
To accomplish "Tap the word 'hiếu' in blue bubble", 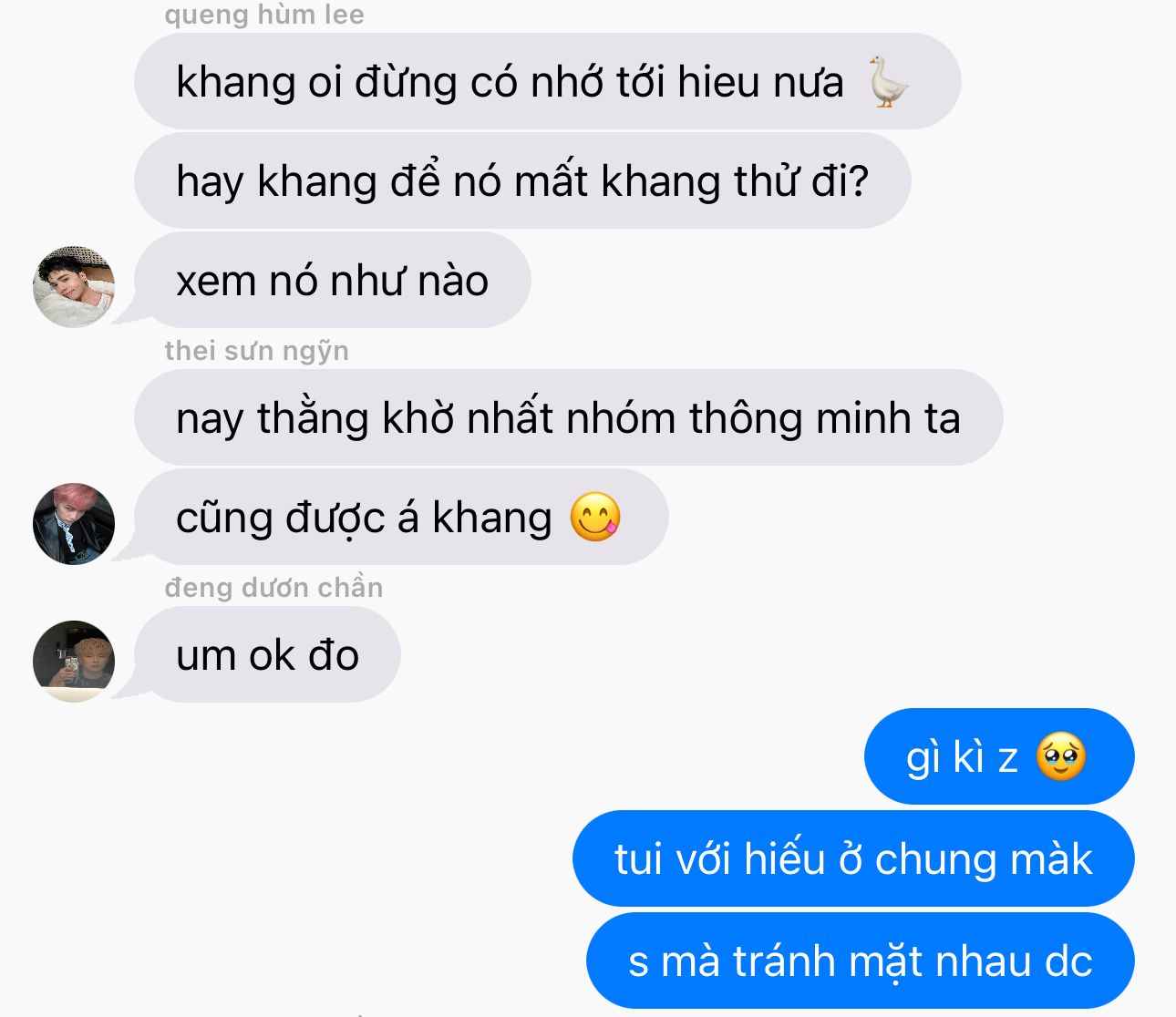I will (x=784, y=858).
